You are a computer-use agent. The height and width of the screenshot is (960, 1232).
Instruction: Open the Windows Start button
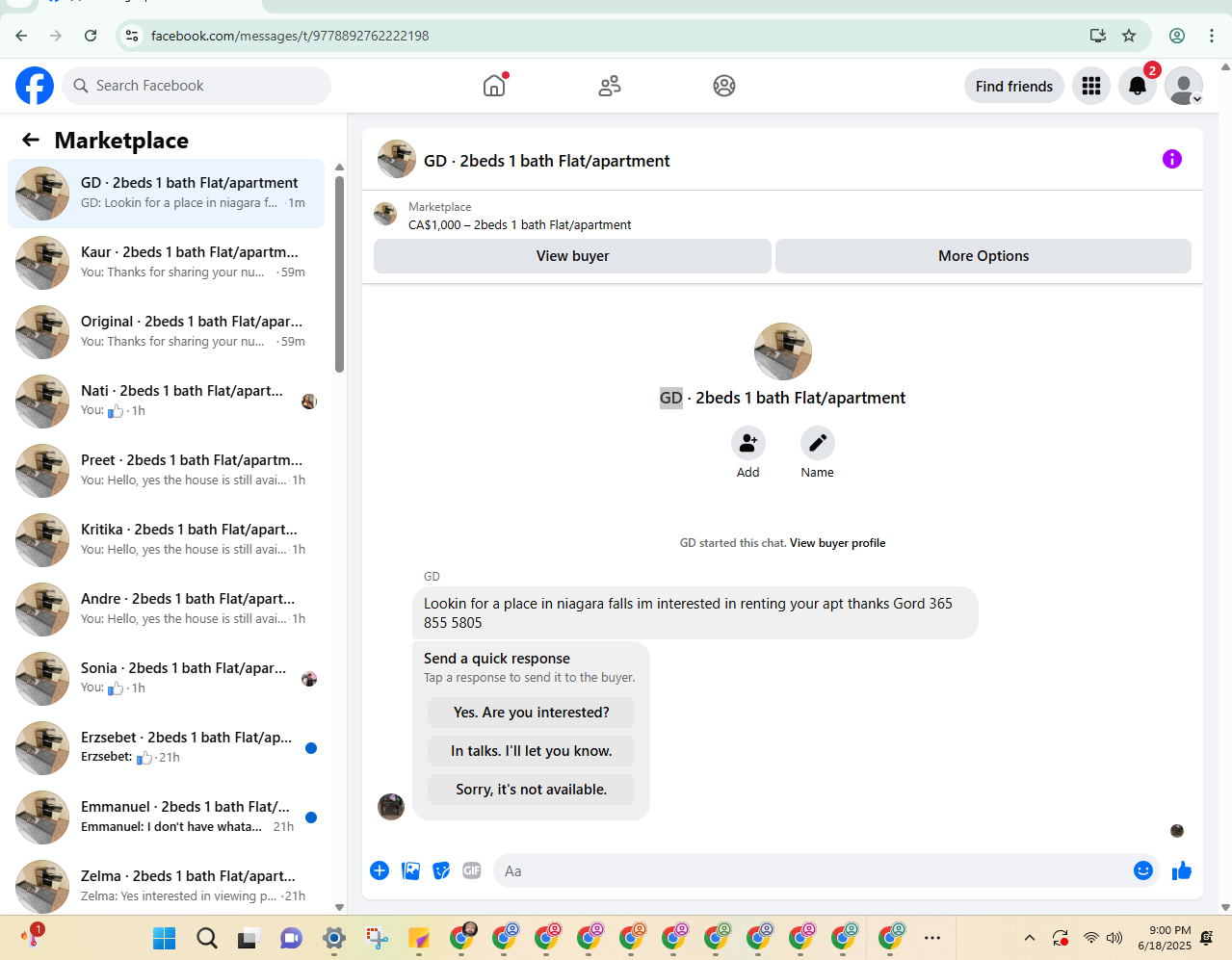(165, 938)
